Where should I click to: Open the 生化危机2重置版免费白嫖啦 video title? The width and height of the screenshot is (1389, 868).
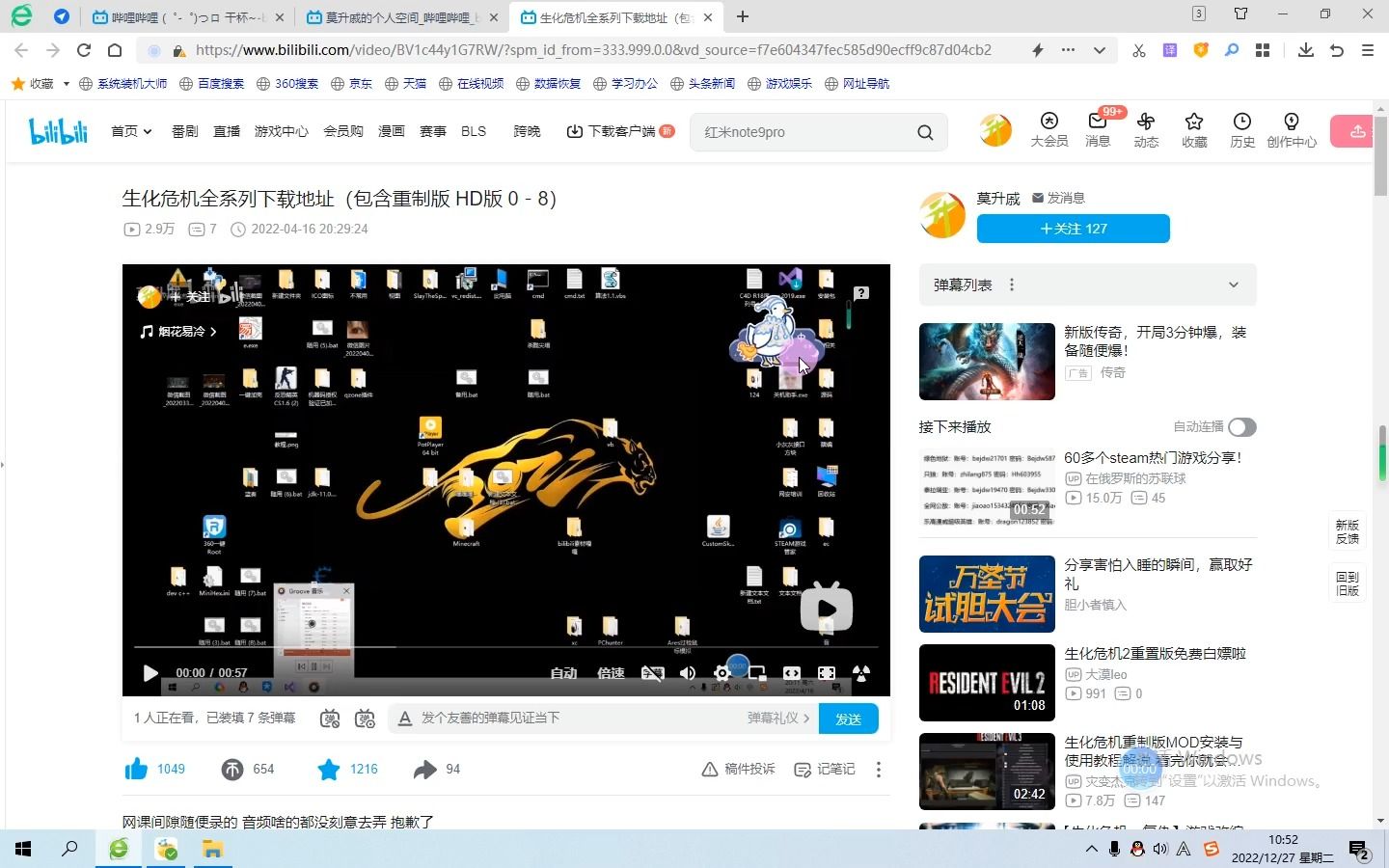coord(1155,653)
